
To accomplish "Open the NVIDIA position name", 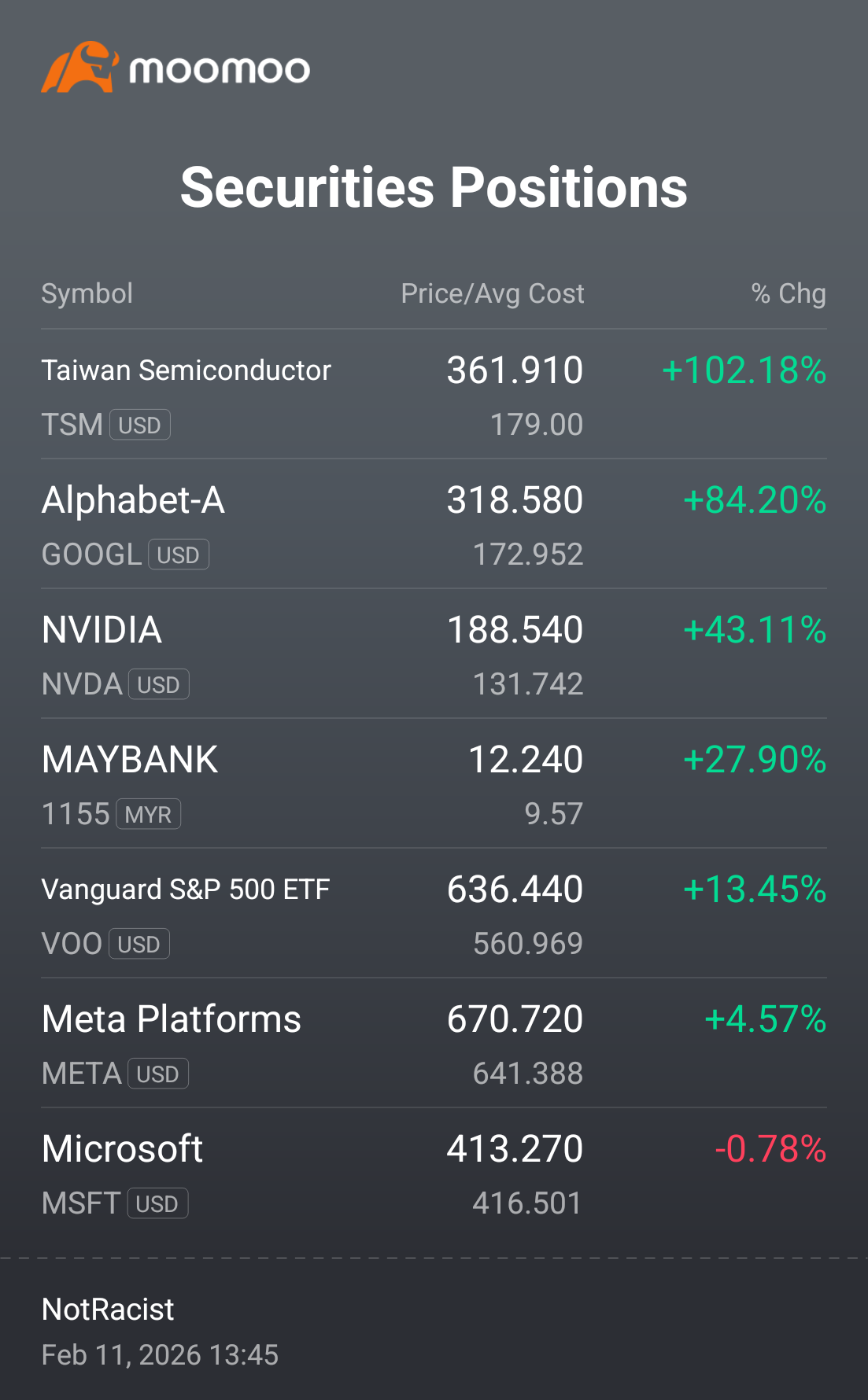I will pos(102,630).
